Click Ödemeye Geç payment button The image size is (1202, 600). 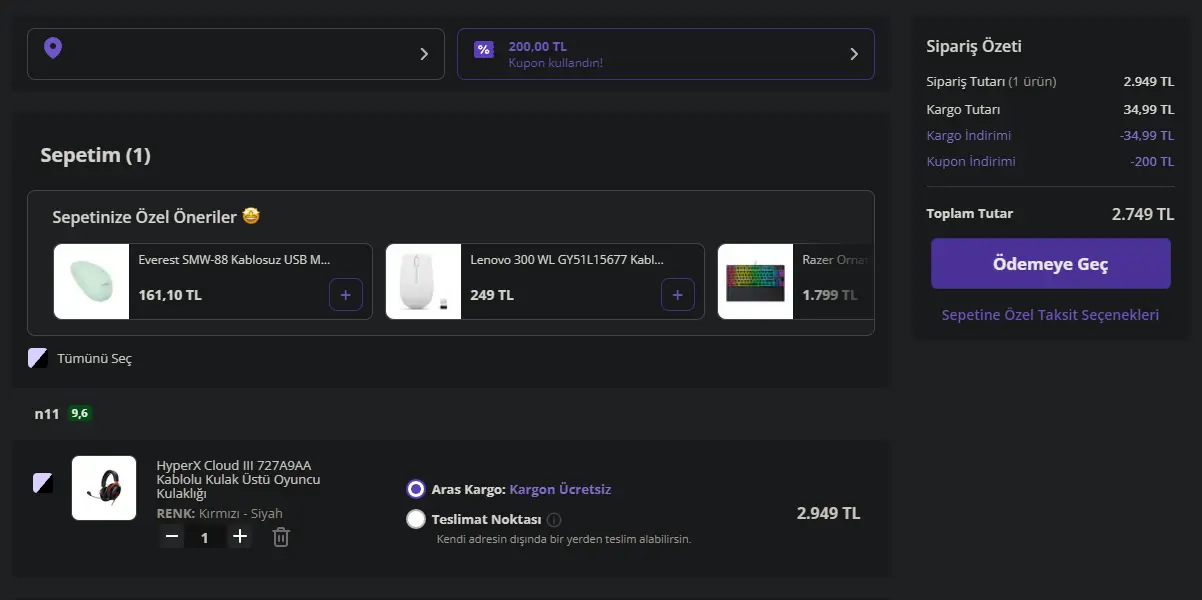1050,264
